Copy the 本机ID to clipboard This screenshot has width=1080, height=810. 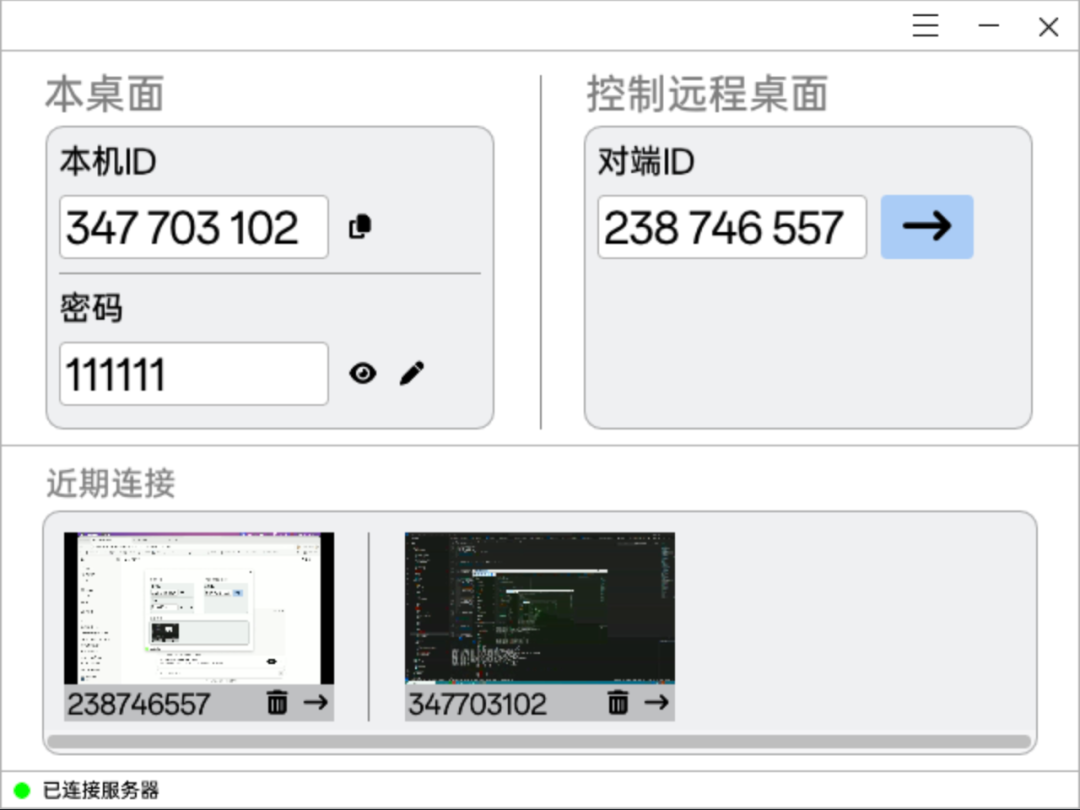(x=361, y=227)
